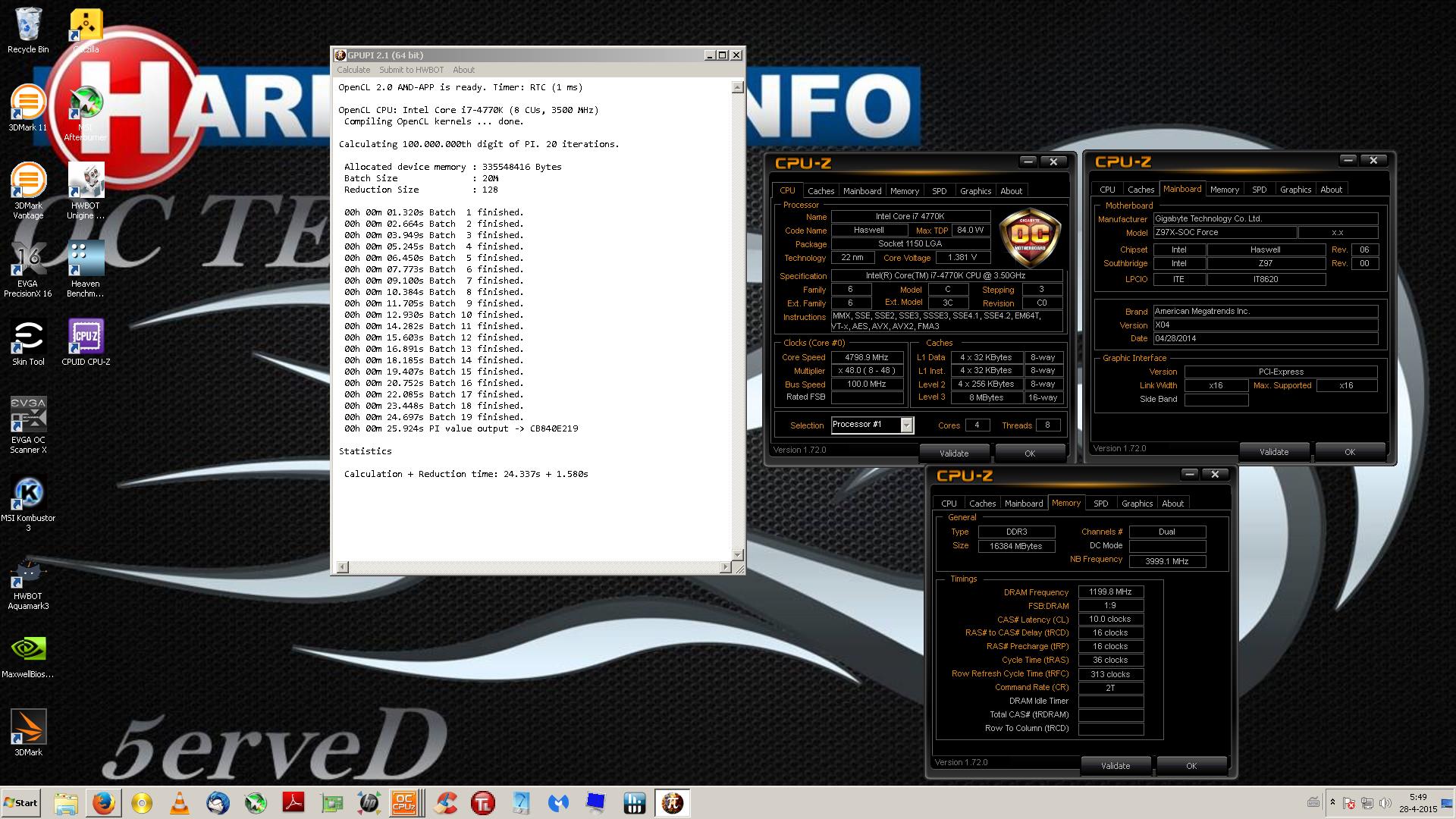Open Adobe Reader from the taskbar
The image size is (1456, 819).
pos(293,802)
